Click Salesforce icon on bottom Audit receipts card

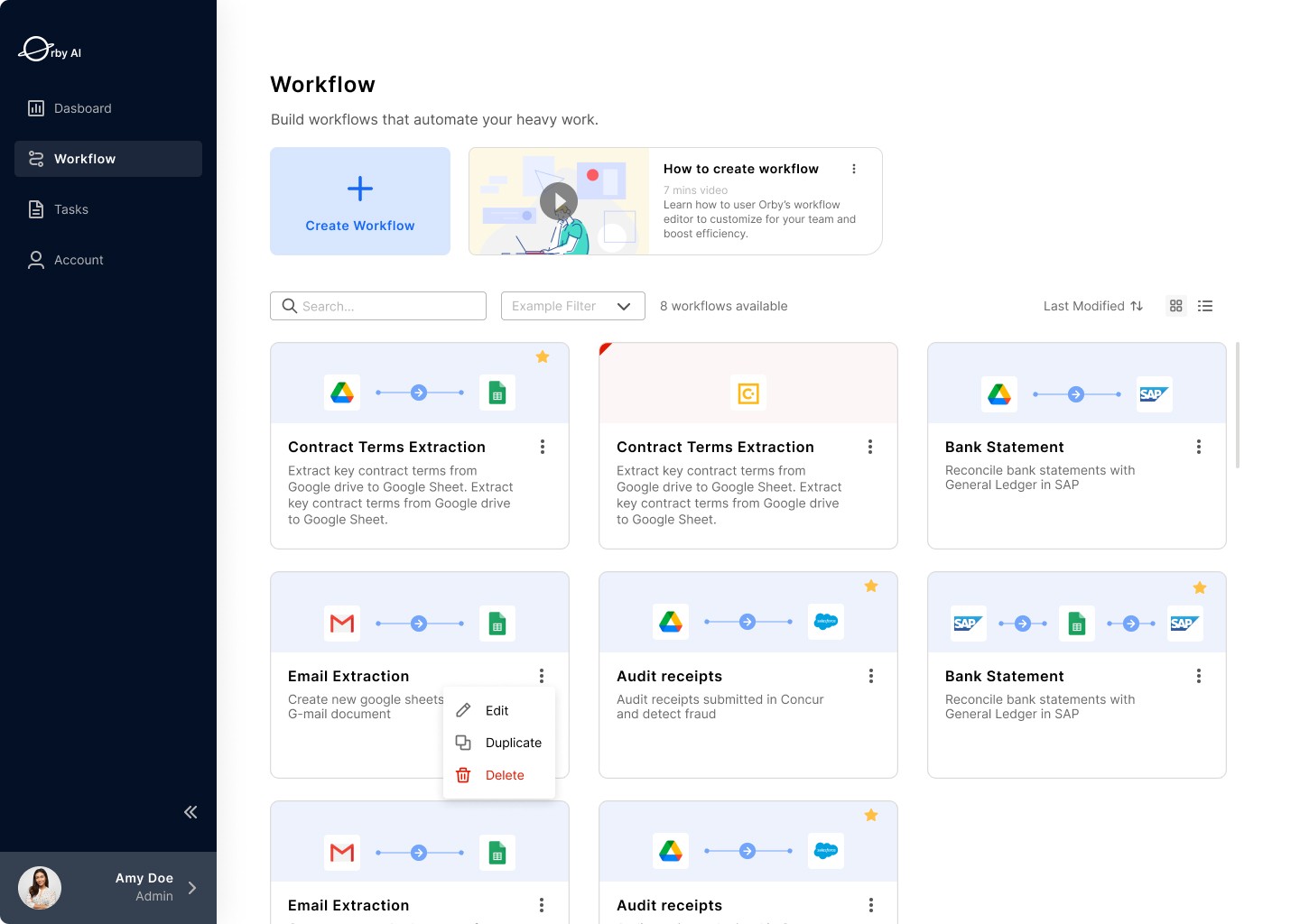point(826,851)
